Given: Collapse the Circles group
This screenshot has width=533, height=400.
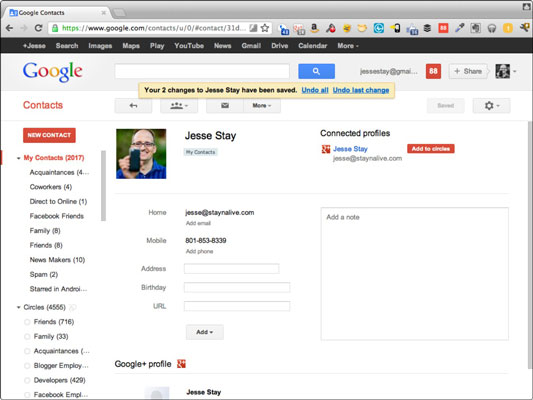Looking at the screenshot, I should pyautogui.click(x=19, y=307).
